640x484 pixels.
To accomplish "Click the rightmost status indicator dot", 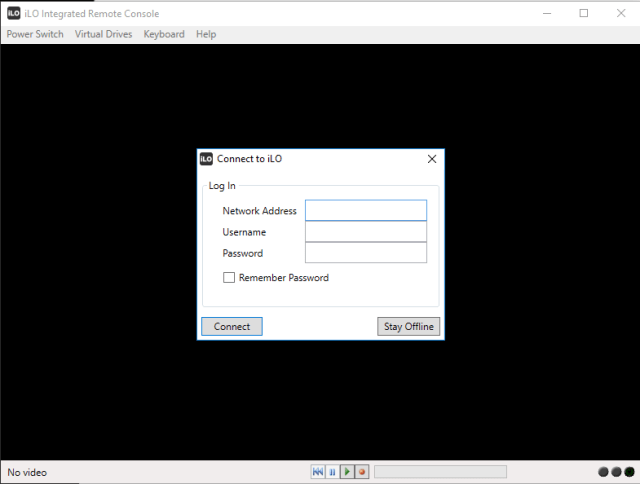I will [x=629, y=472].
